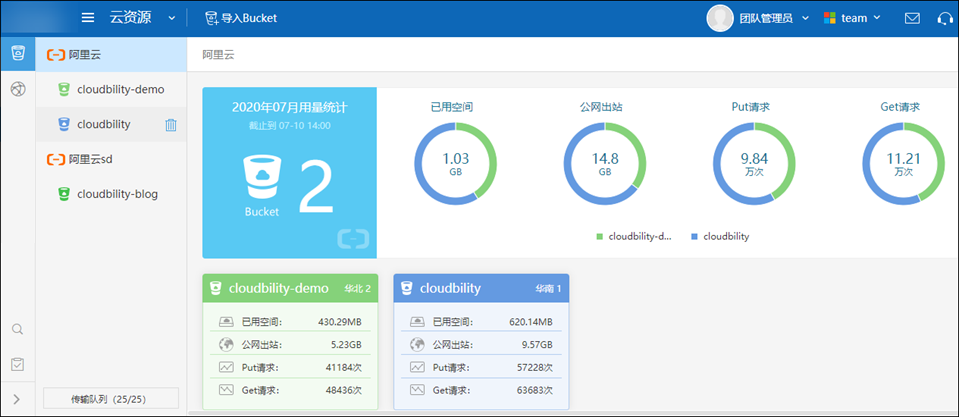Click the 48436次 value
This screenshot has width=960, height=417.
pos(343,390)
